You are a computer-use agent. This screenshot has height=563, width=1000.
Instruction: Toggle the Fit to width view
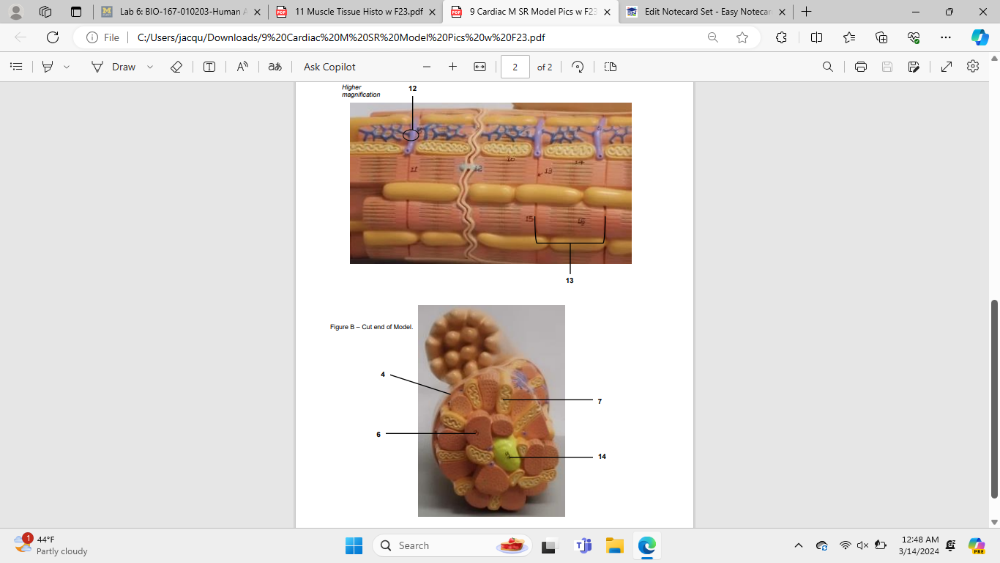point(480,67)
